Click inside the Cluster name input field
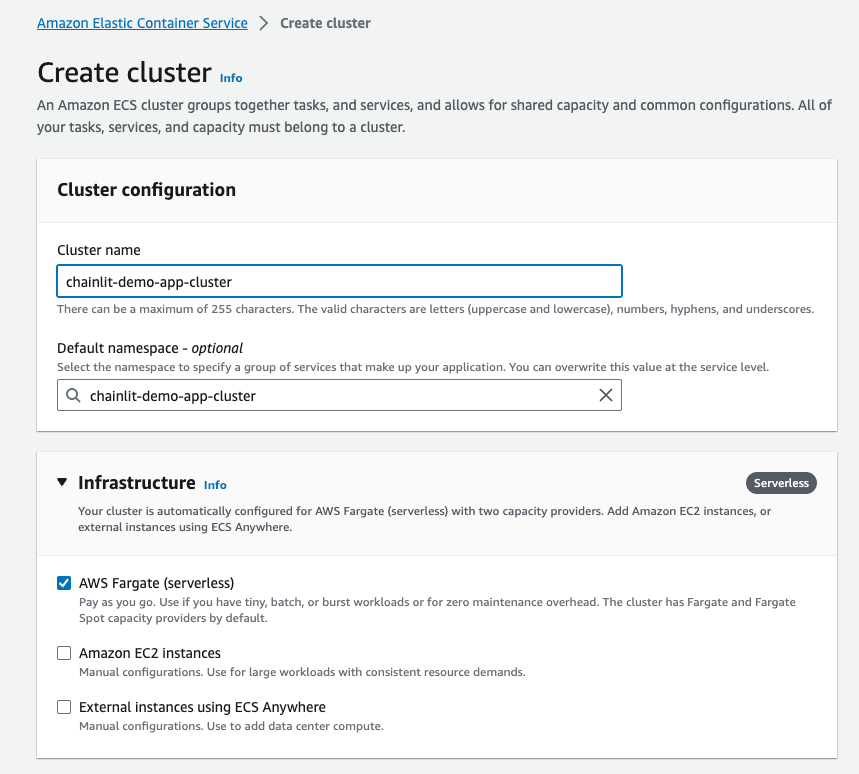 339,280
